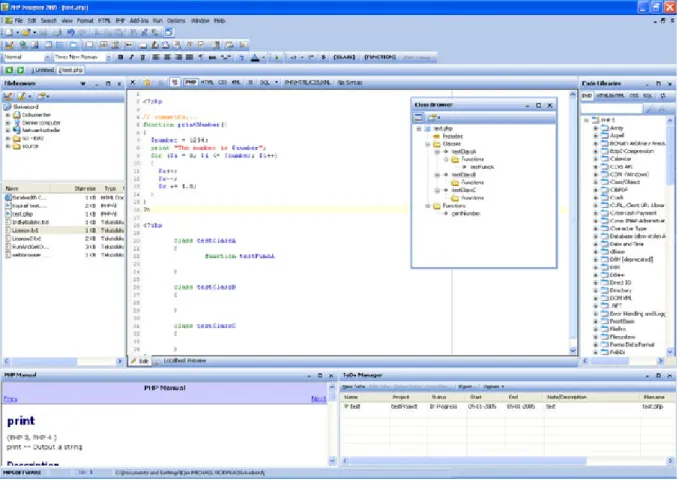The width and height of the screenshot is (679, 481).
Task: Open the Normal paragraph style dropdown
Action: point(46,57)
